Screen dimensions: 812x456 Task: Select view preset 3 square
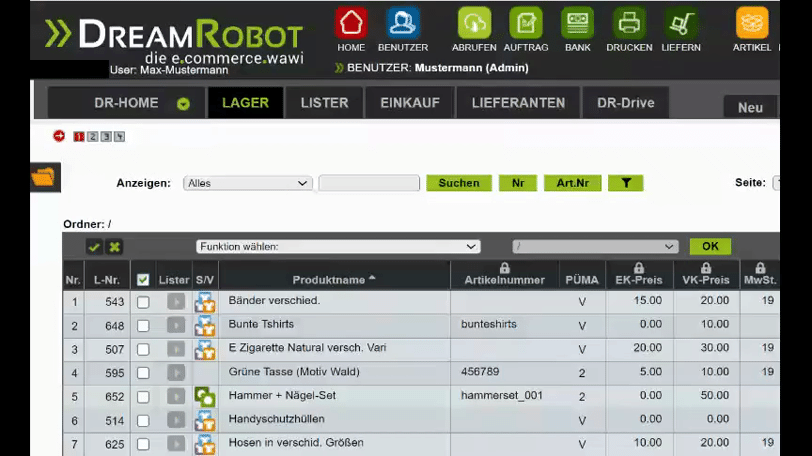click(x=106, y=137)
